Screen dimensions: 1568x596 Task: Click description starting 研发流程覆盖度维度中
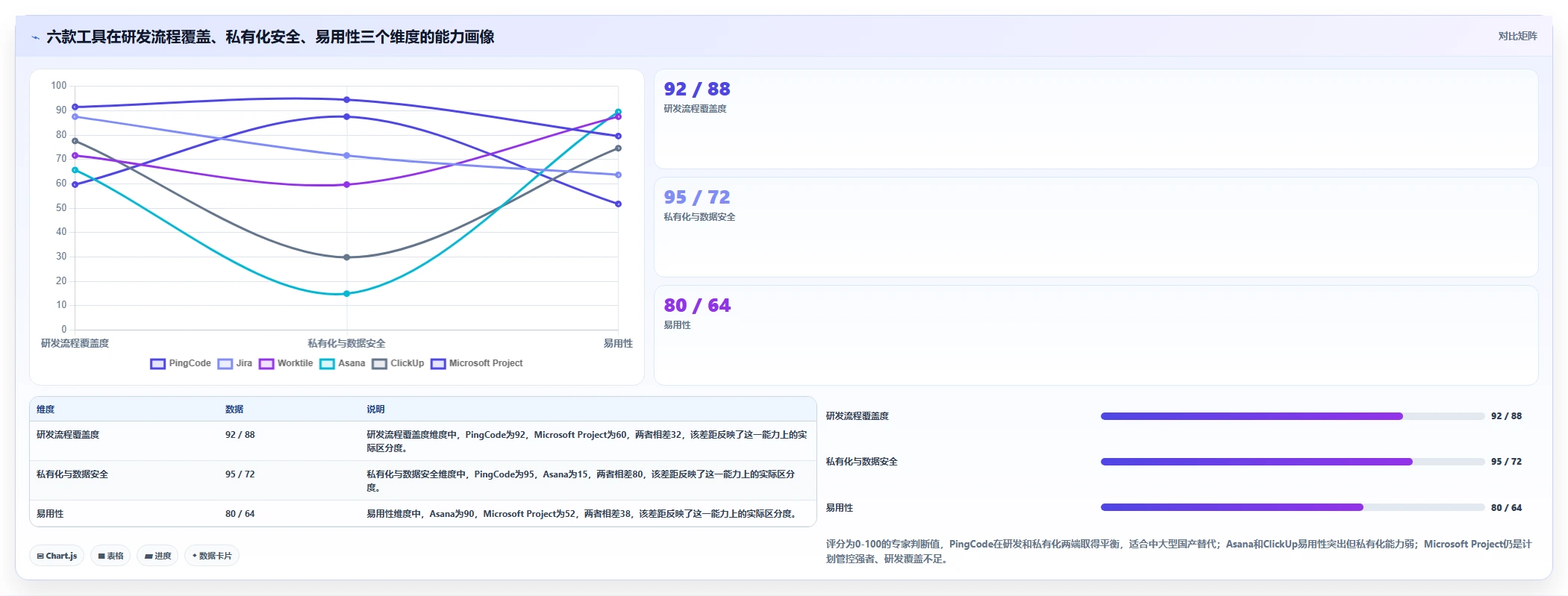(587, 442)
